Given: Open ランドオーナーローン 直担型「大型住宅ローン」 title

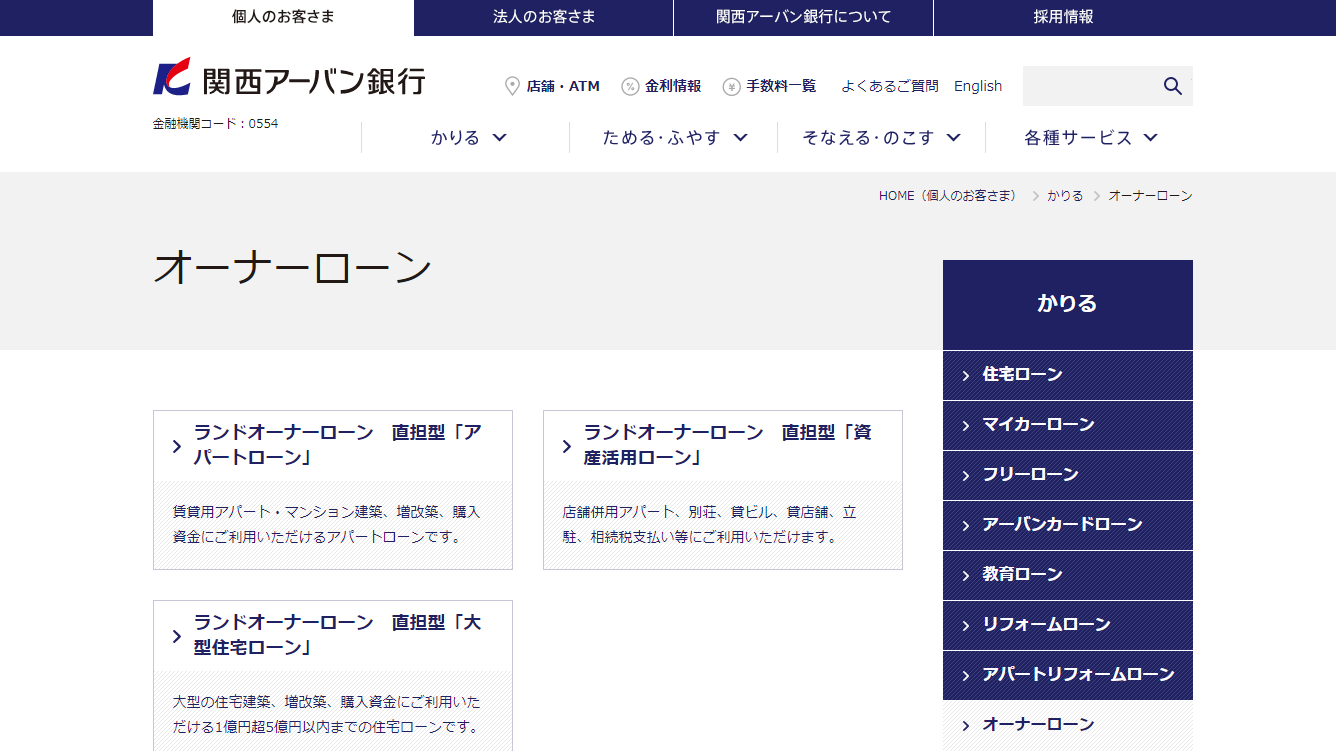Looking at the screenshot, I should coord(338,635).
